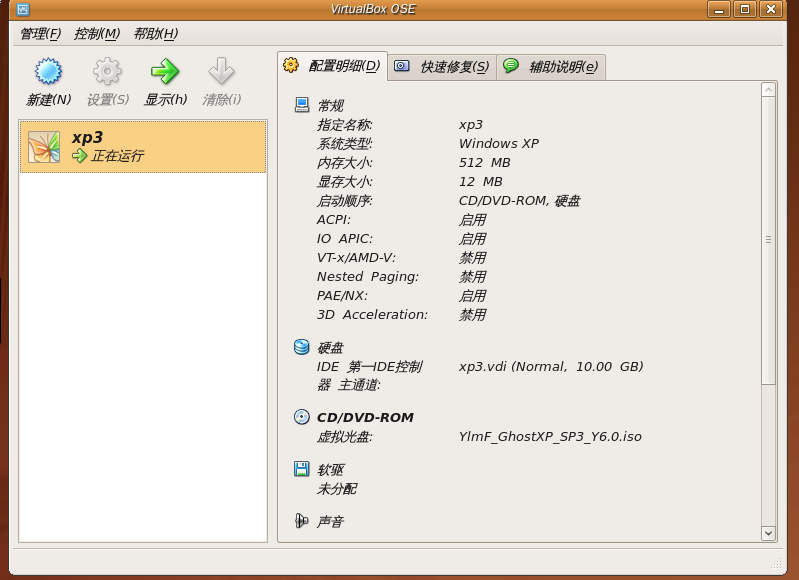The image size is (799, 580).
Task: Click the ACPI: label
Action: pos(334,220)
